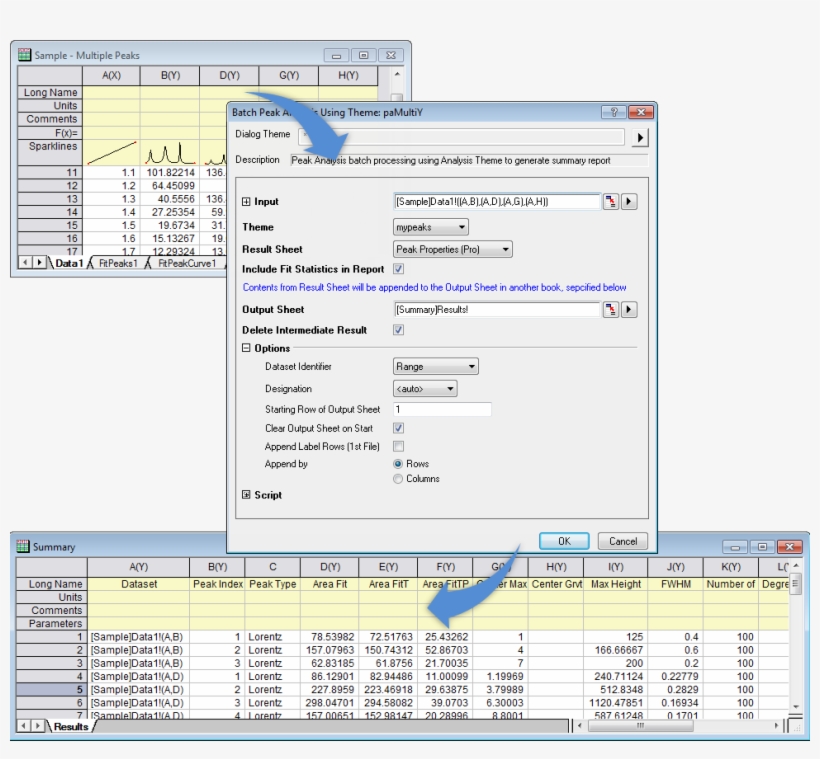Viewport: 820px width, 759px height.
Task: Click the Output Sheet range selector icon
Action: 610,310
